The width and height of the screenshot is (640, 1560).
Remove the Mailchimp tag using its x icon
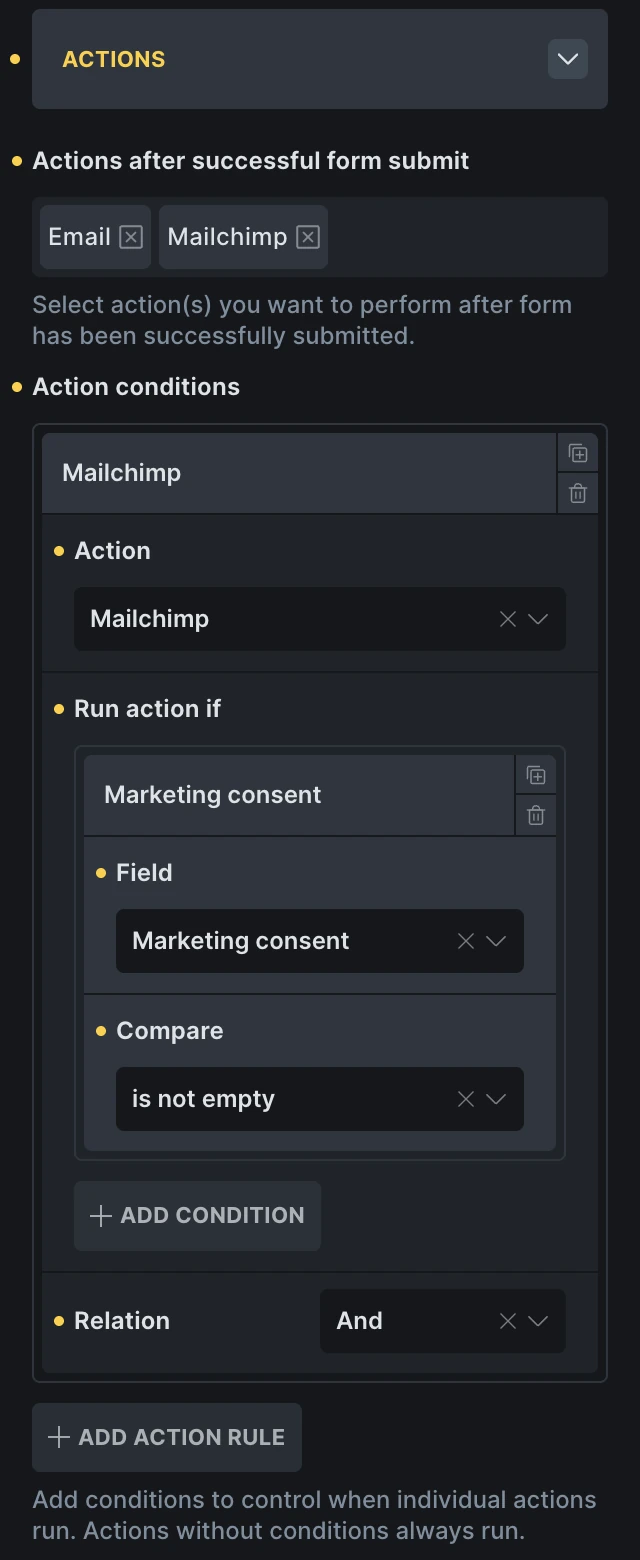pos(308,237)
